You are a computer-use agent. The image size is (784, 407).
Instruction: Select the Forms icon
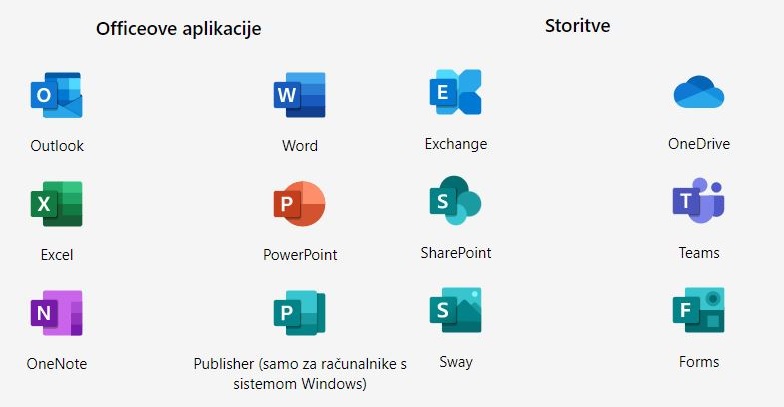point(698,310)
